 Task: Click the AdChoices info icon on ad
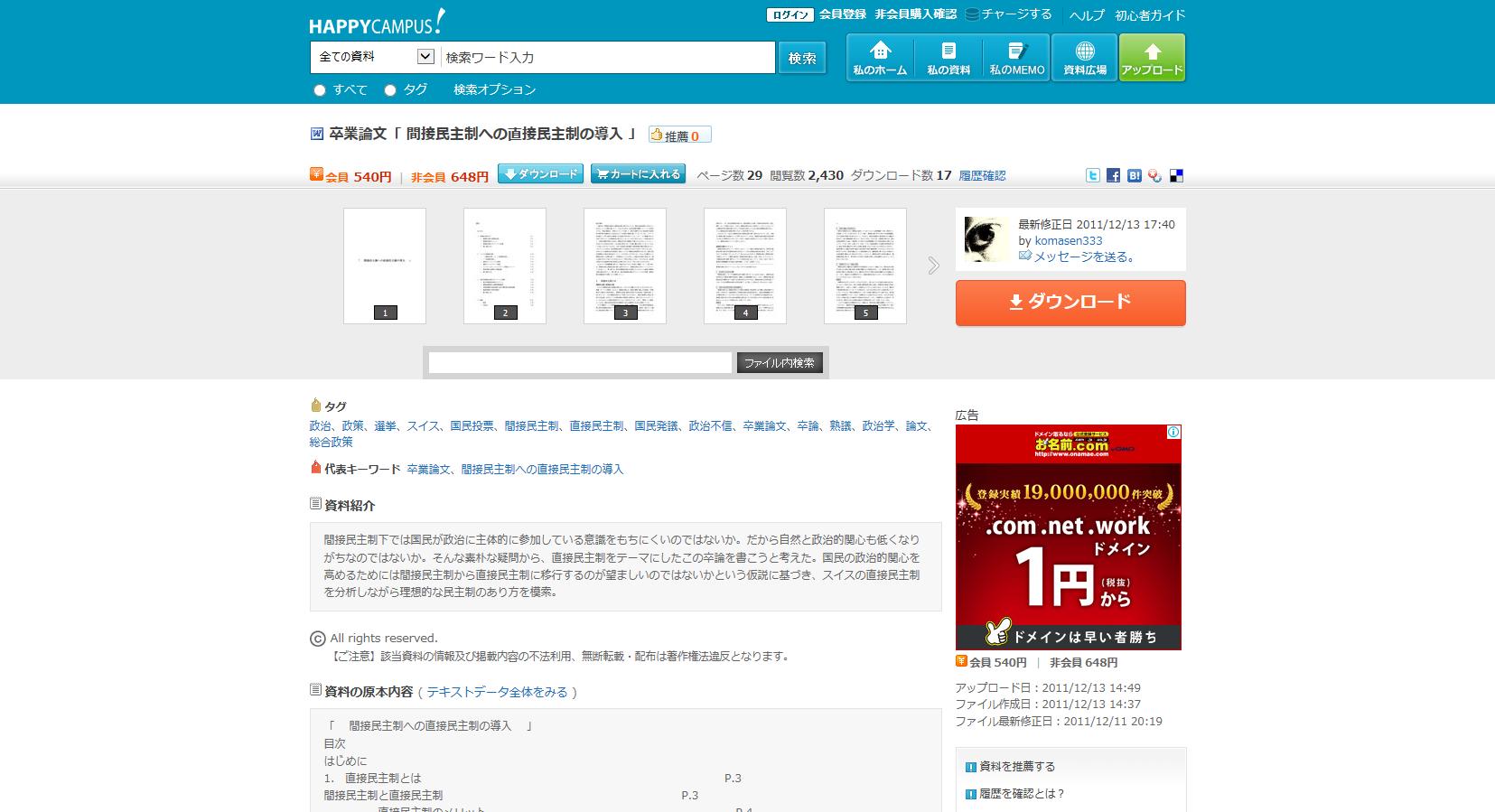1173,433
